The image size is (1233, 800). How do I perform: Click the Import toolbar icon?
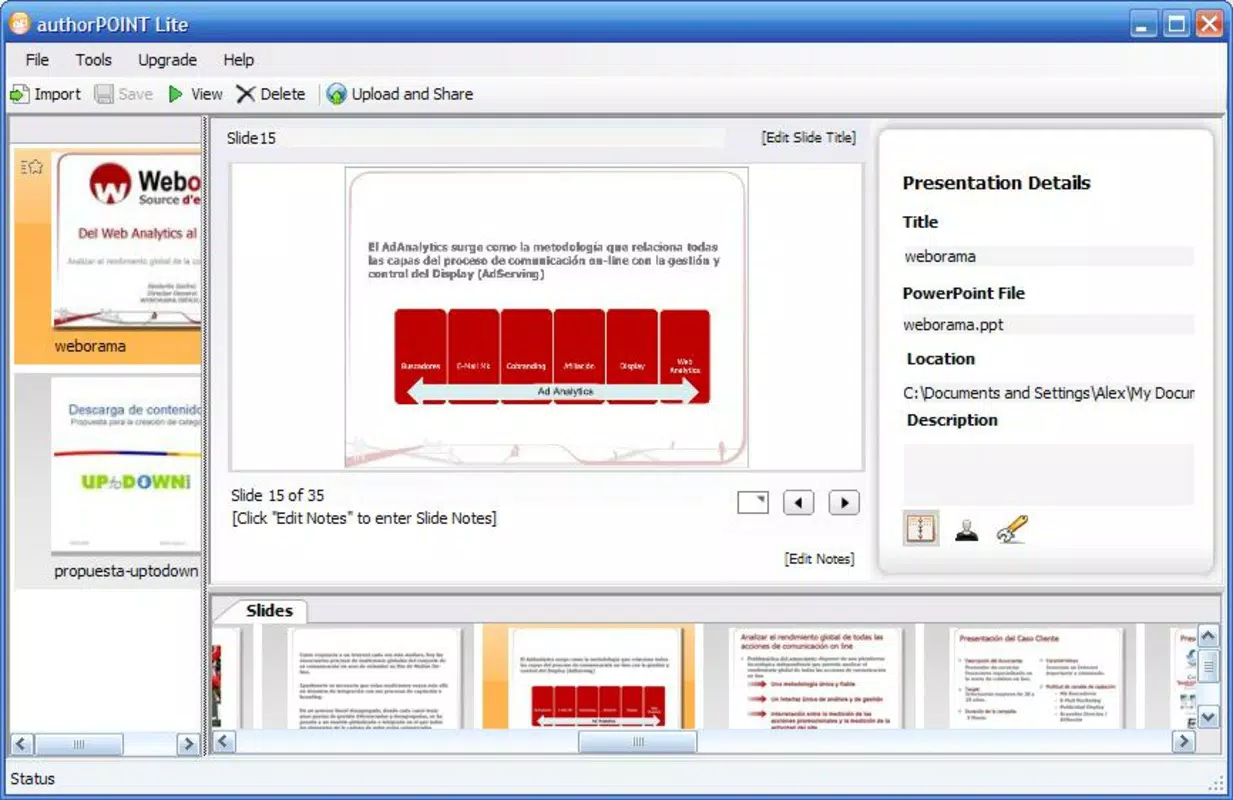[19, 94]
